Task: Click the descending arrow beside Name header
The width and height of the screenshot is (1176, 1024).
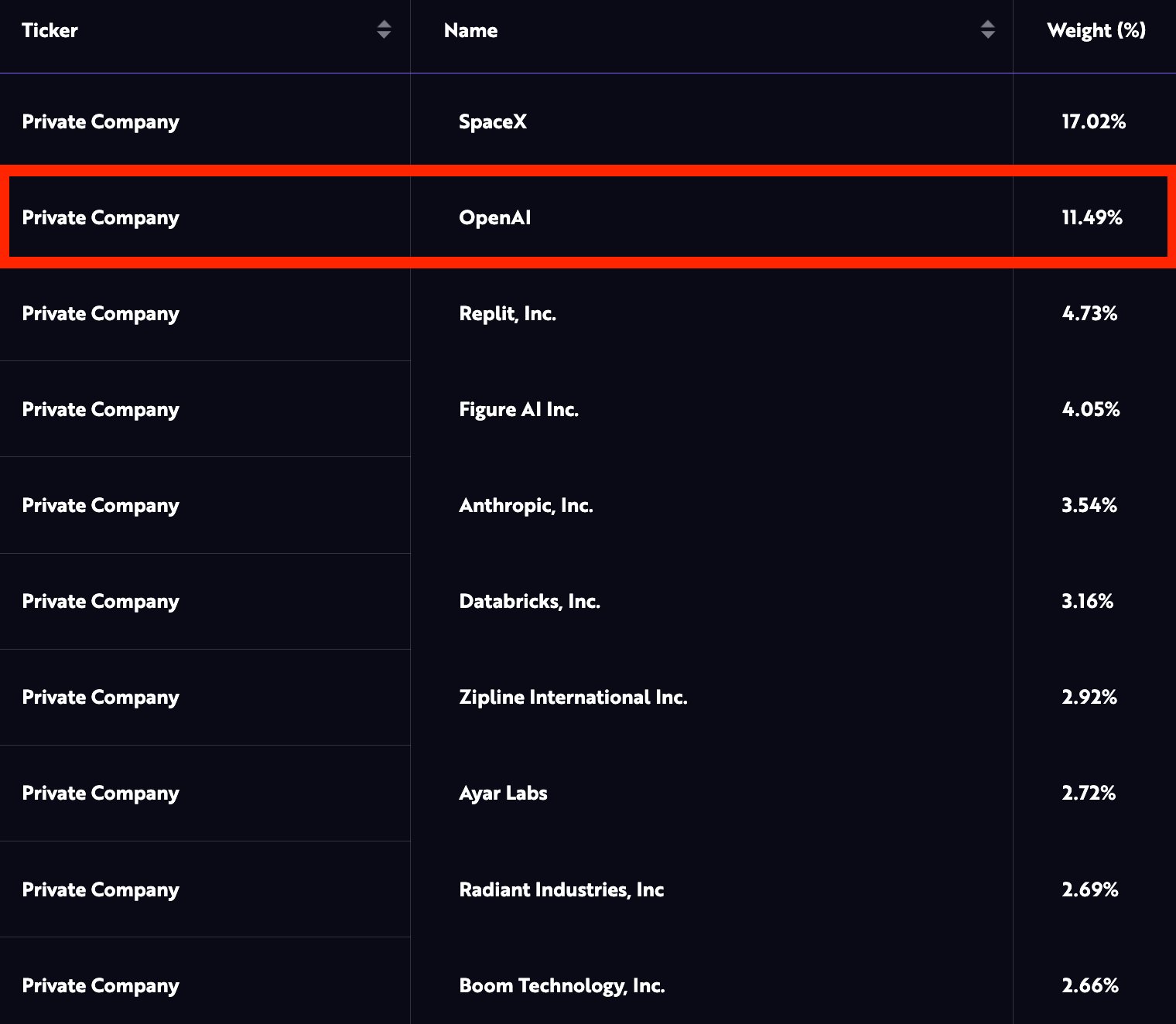Action: click(x=987, y=36)
